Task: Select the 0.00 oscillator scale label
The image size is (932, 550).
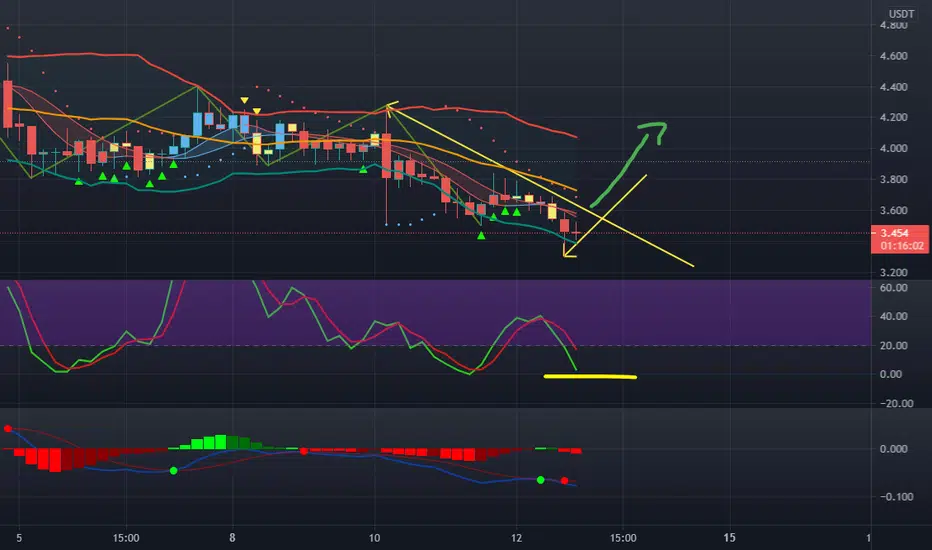Action: (891, 375)
